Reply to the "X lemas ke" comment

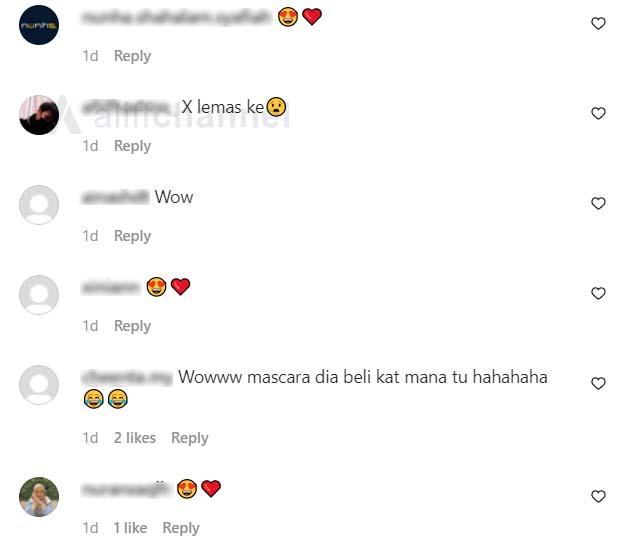pyautogui.click(x=132, y=146)
